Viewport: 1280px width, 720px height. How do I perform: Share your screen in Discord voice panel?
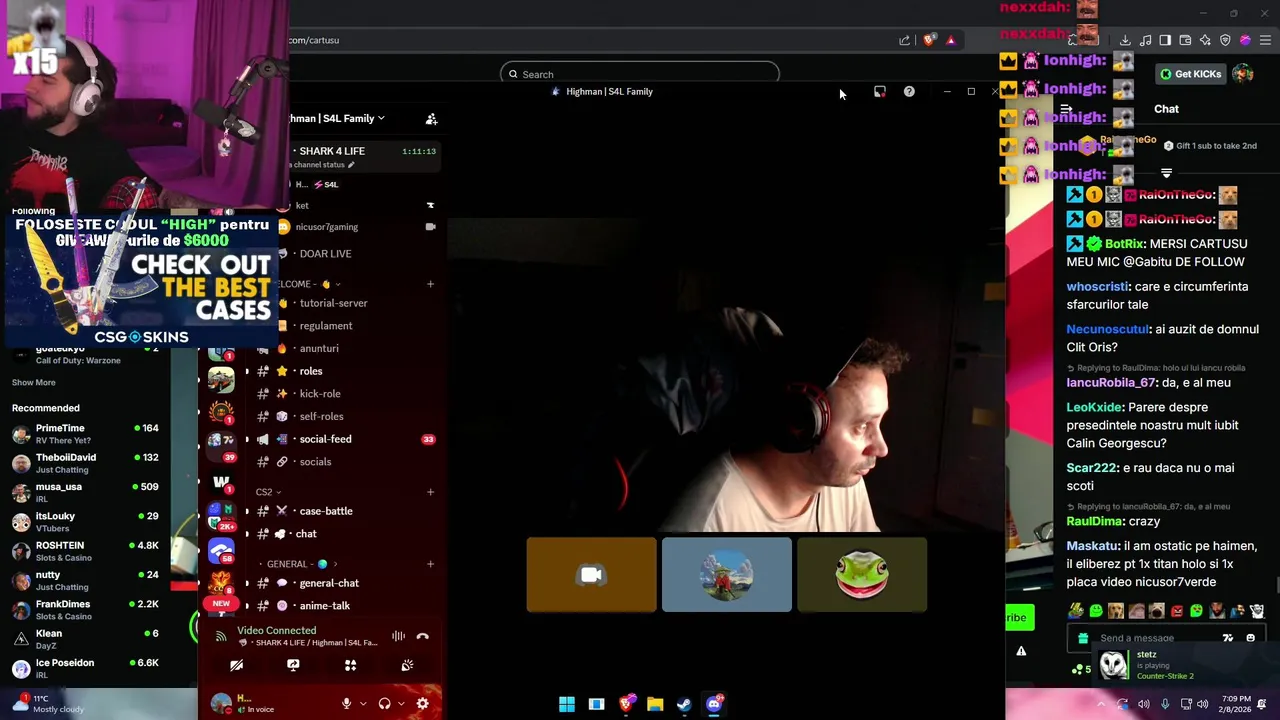coord(293,665)
